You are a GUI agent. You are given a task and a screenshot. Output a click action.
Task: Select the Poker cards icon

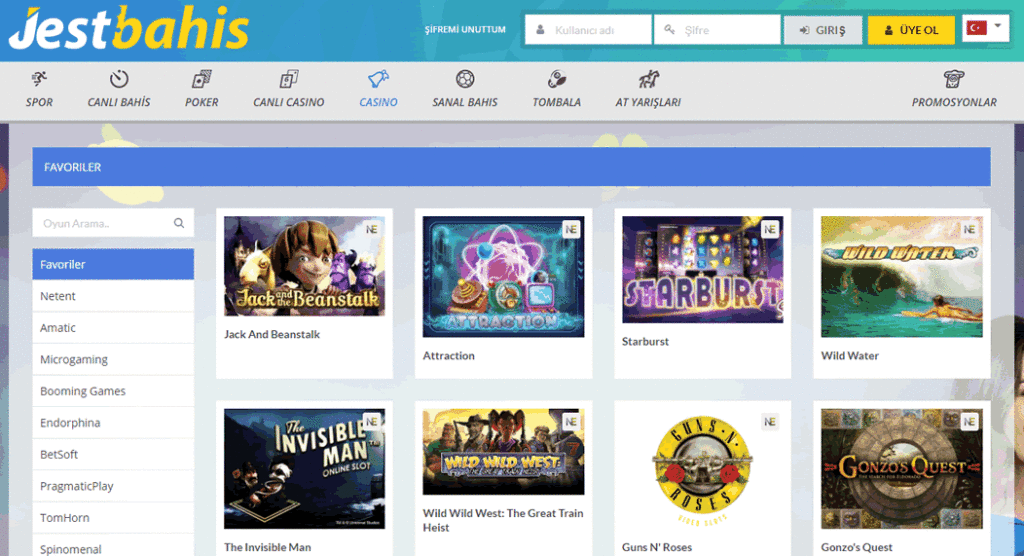coord(201,79)
